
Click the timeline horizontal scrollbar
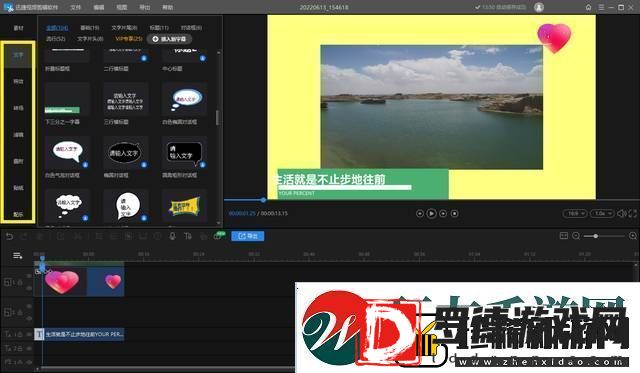pos(167,369)
